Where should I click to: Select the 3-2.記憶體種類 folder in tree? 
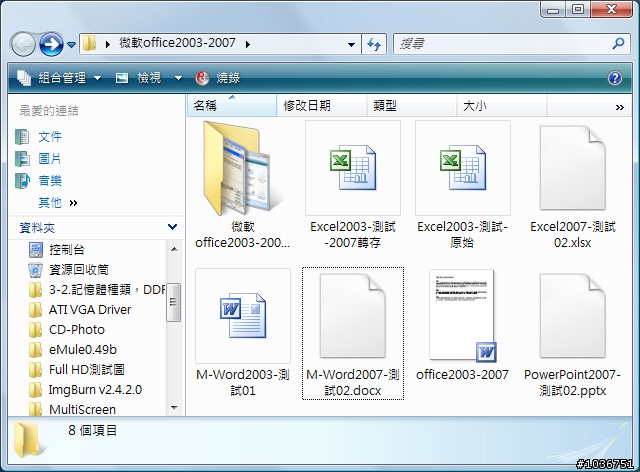click(107, 289)
